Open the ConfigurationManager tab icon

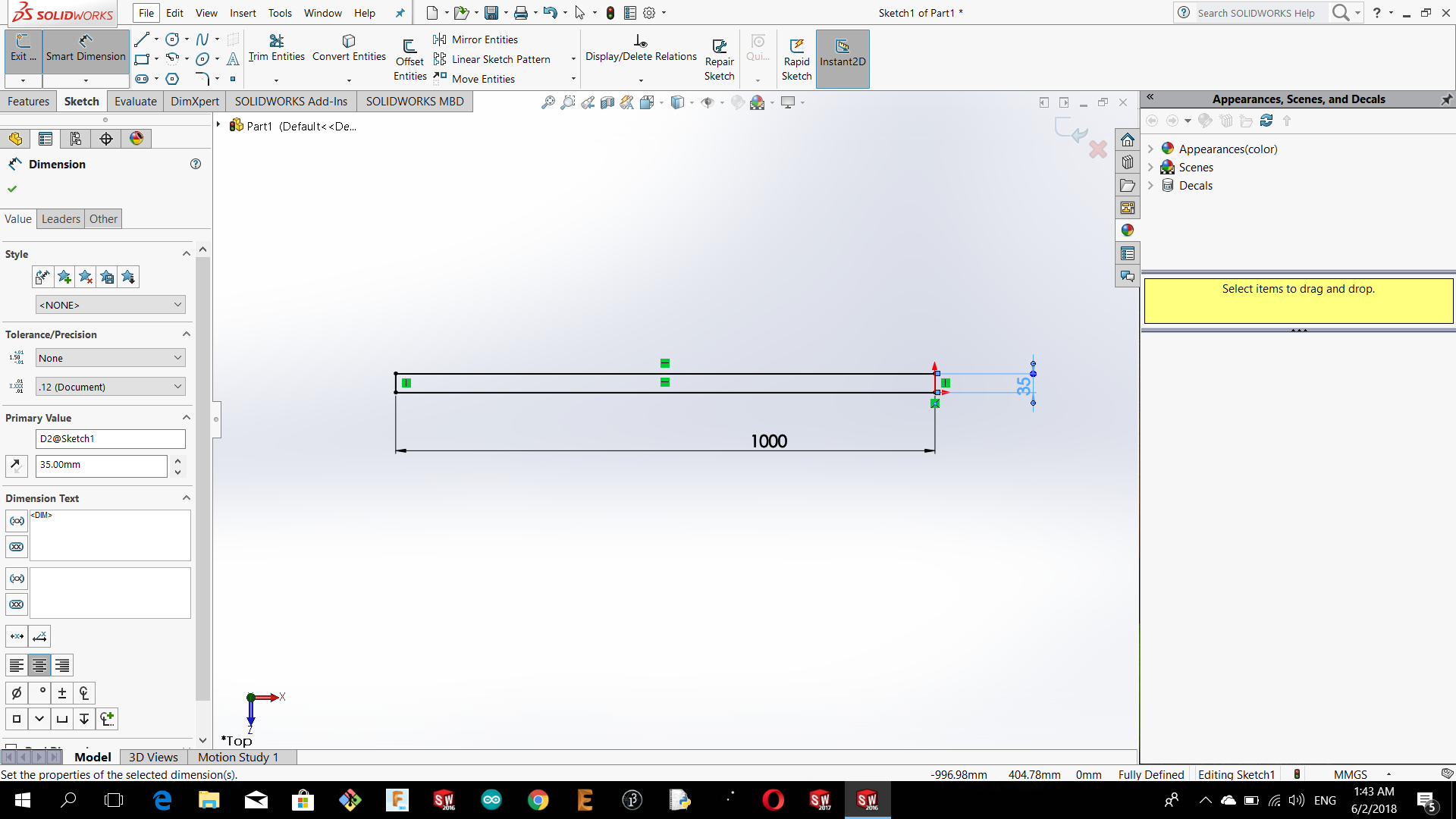(x=76, y=139)
